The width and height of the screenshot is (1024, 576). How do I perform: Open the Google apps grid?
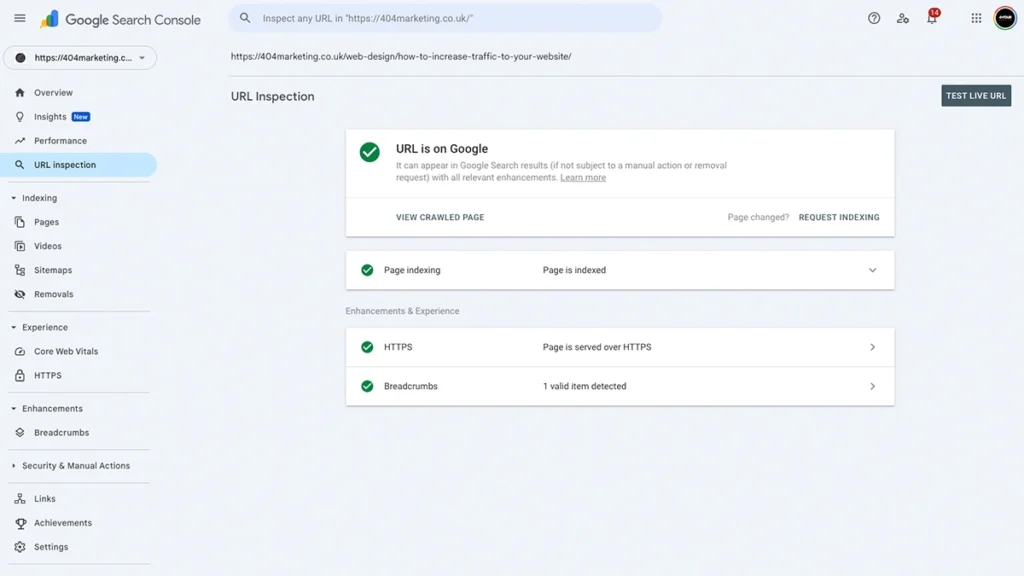click(x=976, y=18)
